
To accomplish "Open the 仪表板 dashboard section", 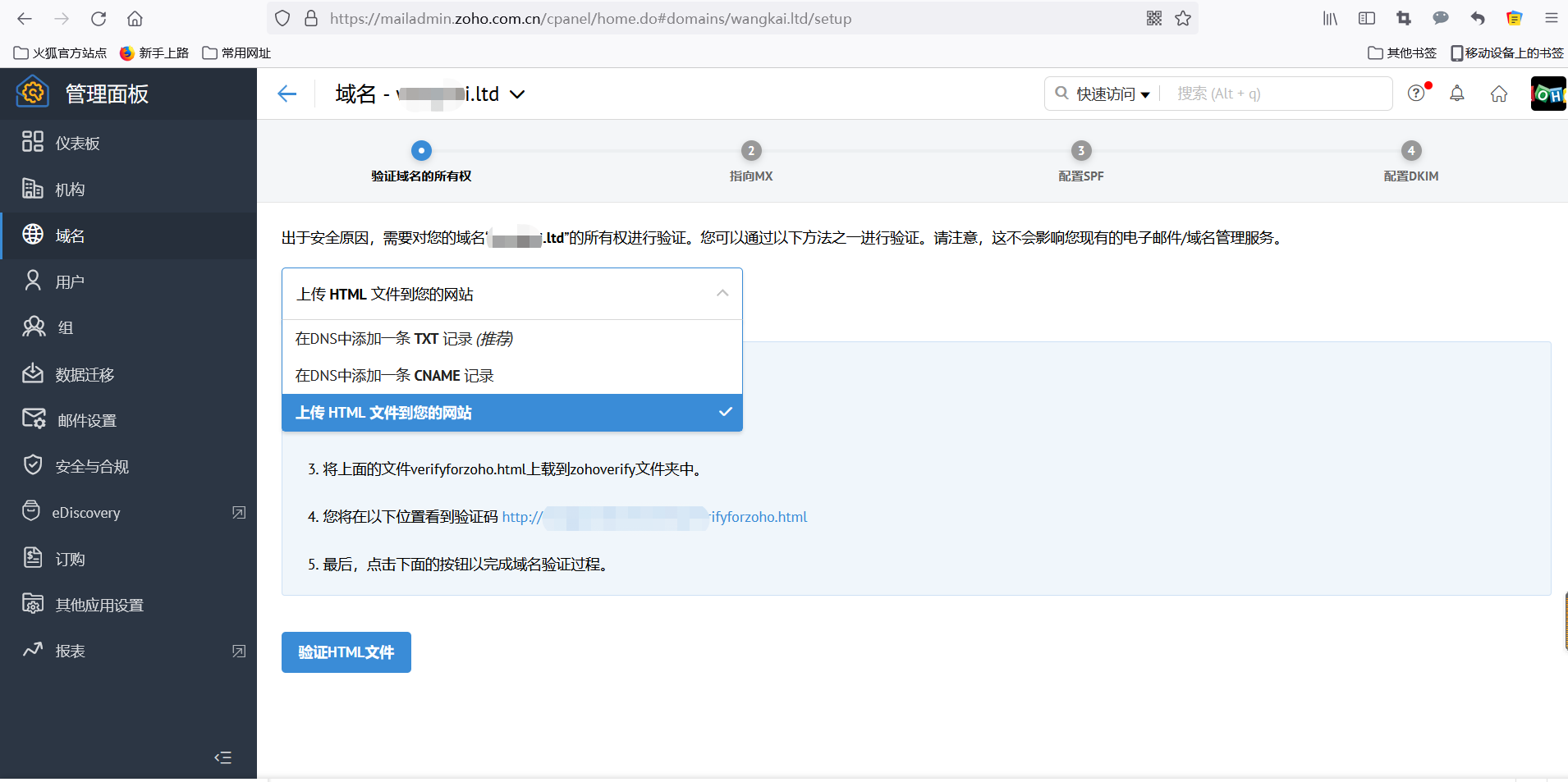I will pos(128,143).
